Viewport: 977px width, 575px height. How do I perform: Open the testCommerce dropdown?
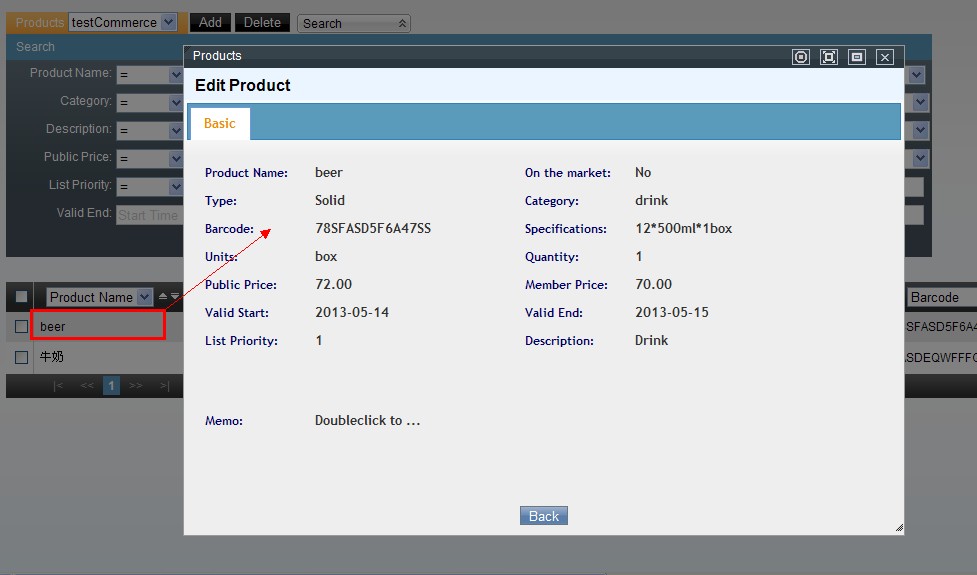[x=168, y=22]
